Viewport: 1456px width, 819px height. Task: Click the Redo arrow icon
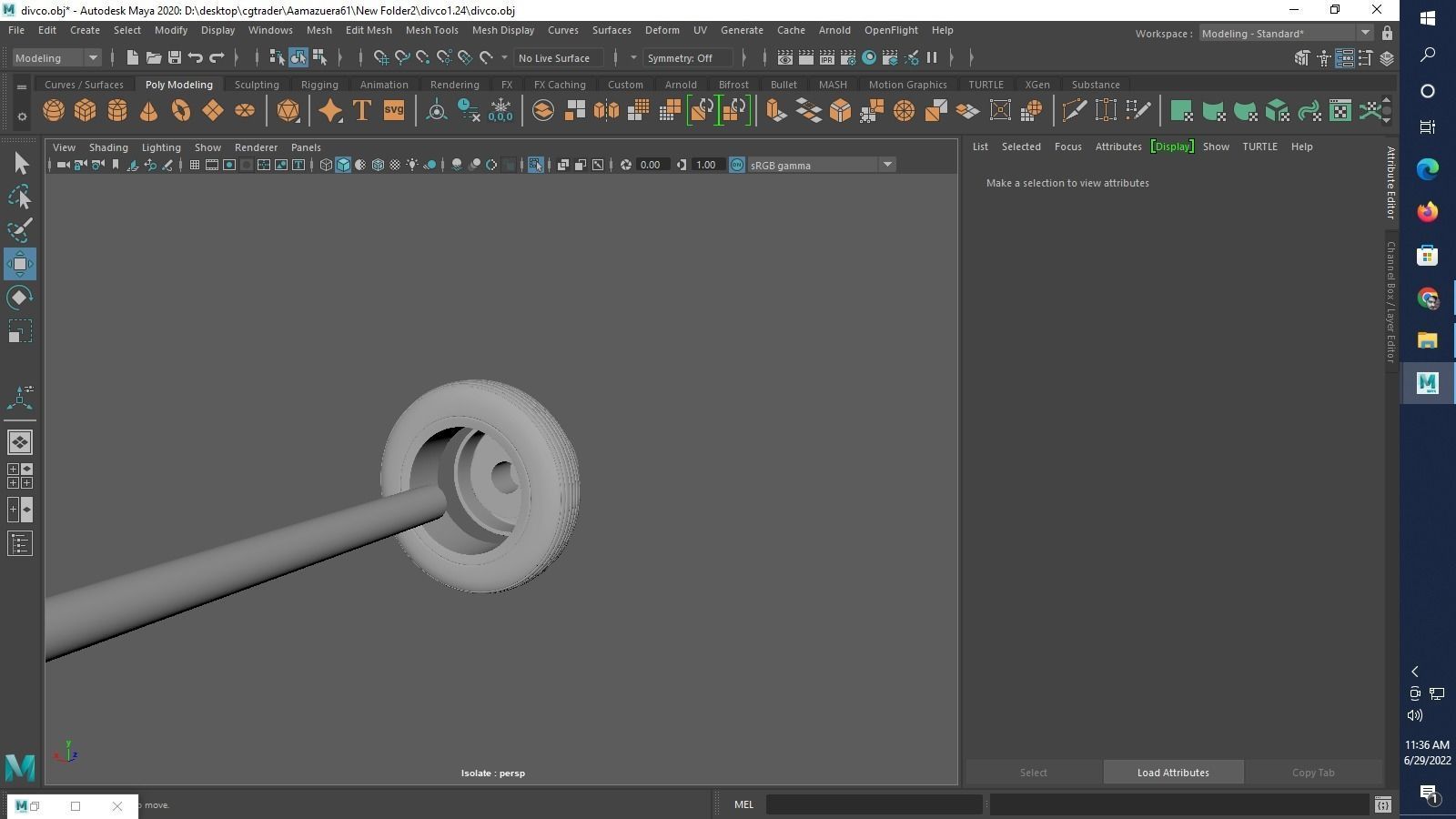[217, 57]
